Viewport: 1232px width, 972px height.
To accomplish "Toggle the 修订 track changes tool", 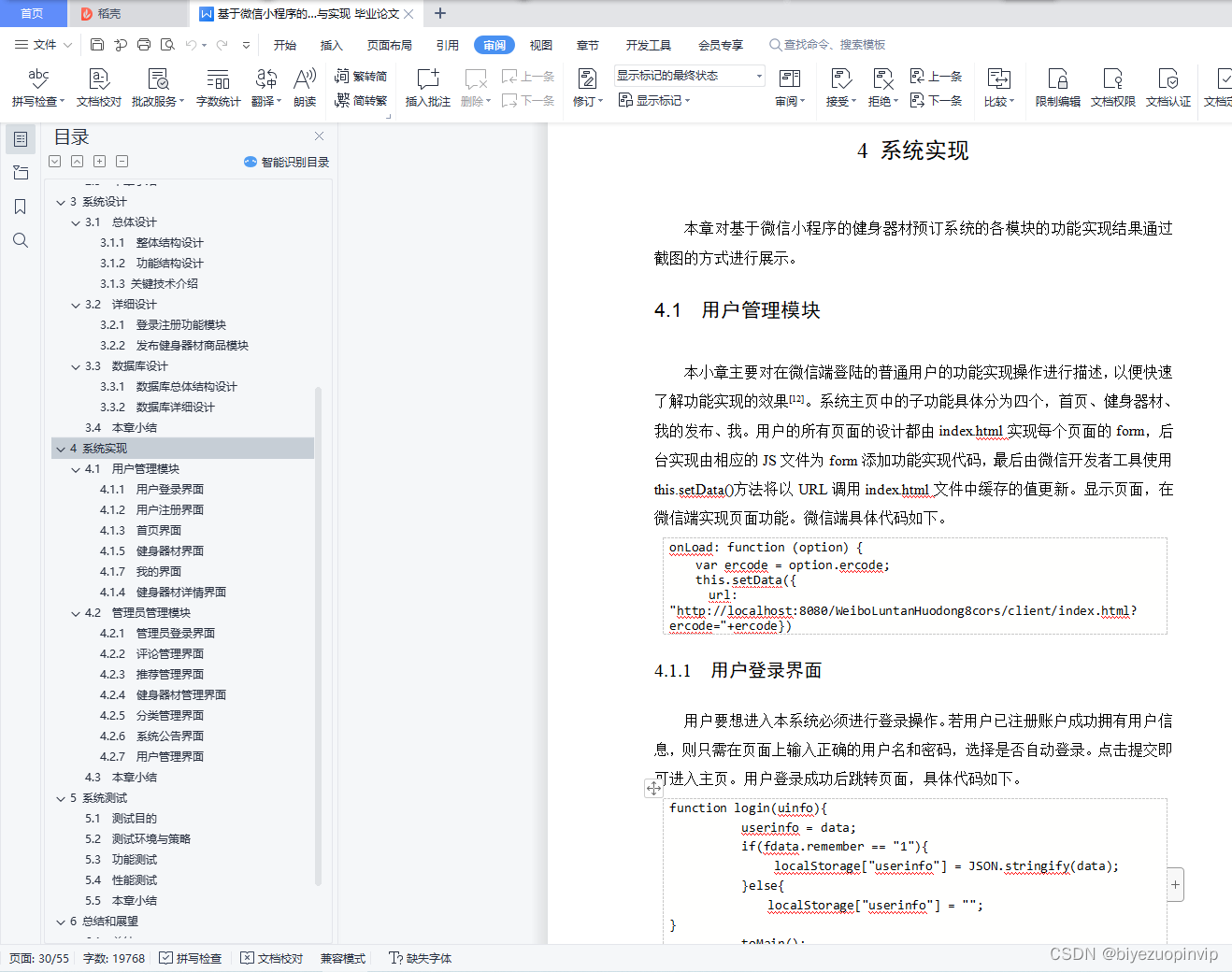I will point(588,87).
